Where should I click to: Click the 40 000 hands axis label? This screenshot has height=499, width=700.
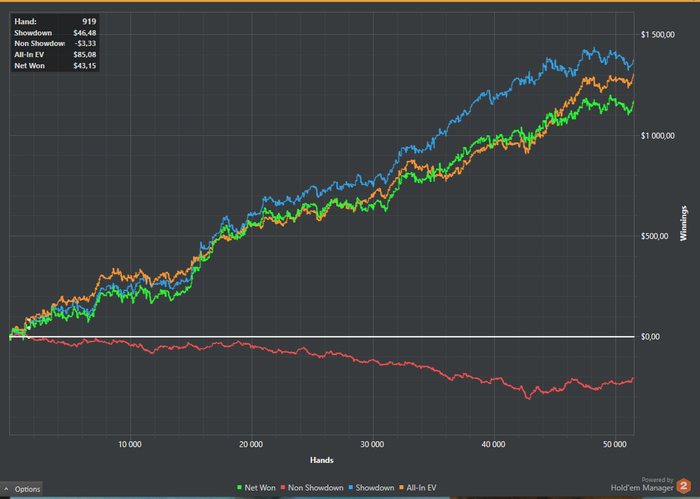pyautogui.click(x=494, y=445)
